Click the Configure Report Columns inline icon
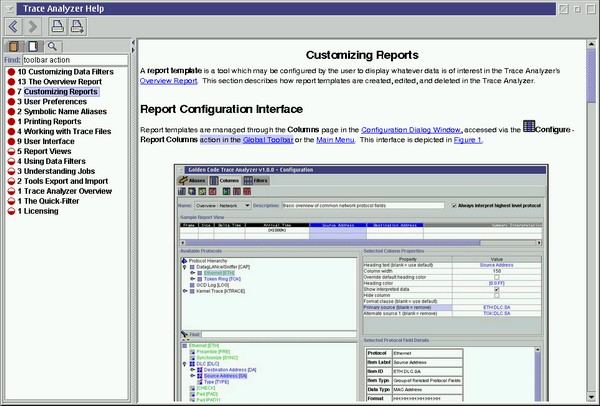The width and height of the screenshot is (600, 406). click(x=529, y=126)
